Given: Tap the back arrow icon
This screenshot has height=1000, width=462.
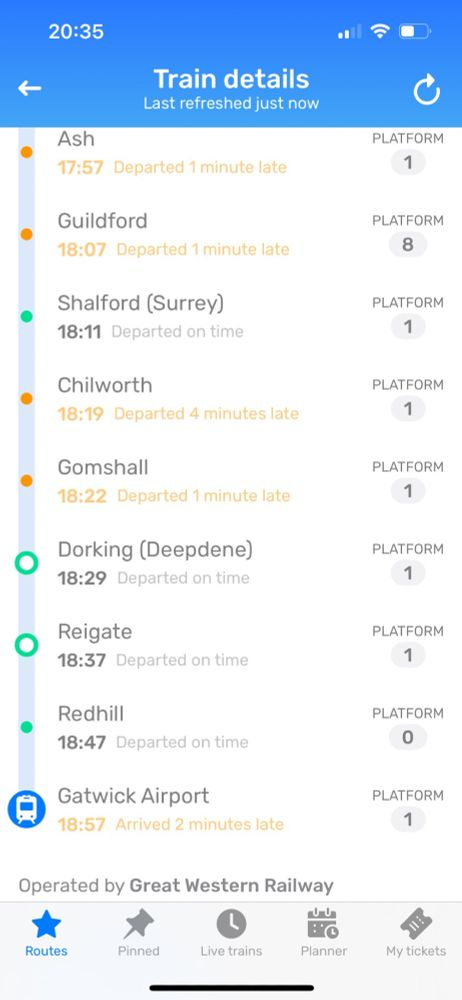Looking at the screenshot, I should (x=29, y=89).
